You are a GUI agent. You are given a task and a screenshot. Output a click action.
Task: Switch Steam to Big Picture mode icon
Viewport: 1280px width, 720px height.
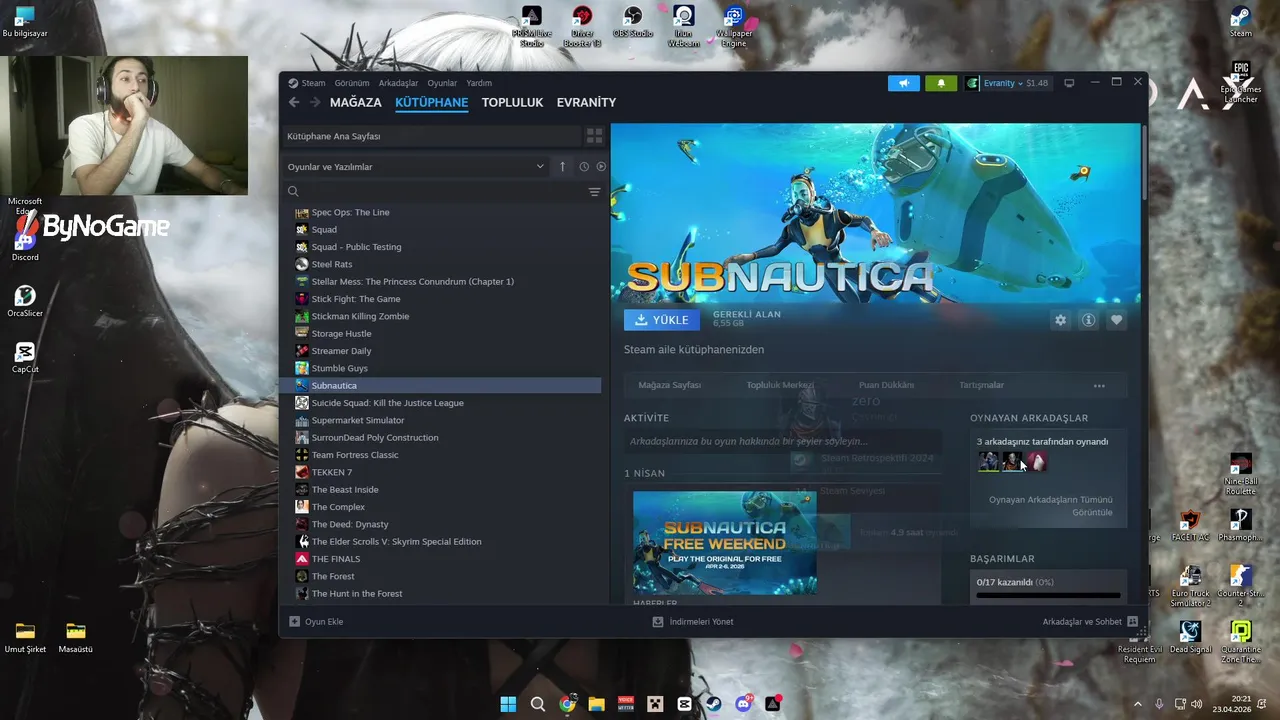pyautogui.click(x=1069, y=83)
